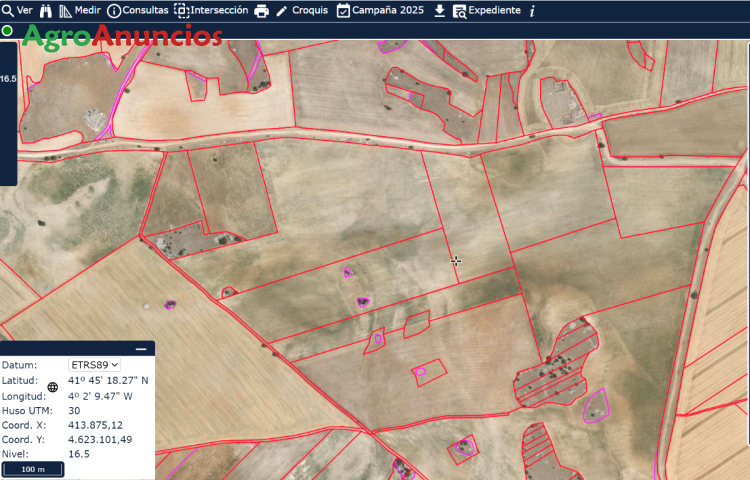Open the Croquis drawing tool
This screenshot has width=750, height=480.
pos(301,10)
